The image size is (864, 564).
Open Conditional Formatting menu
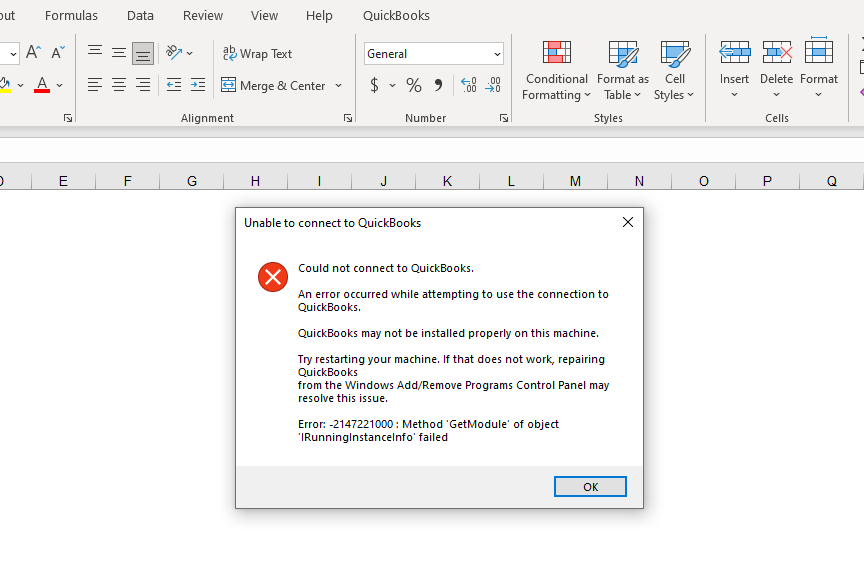[x=557, y=70]
